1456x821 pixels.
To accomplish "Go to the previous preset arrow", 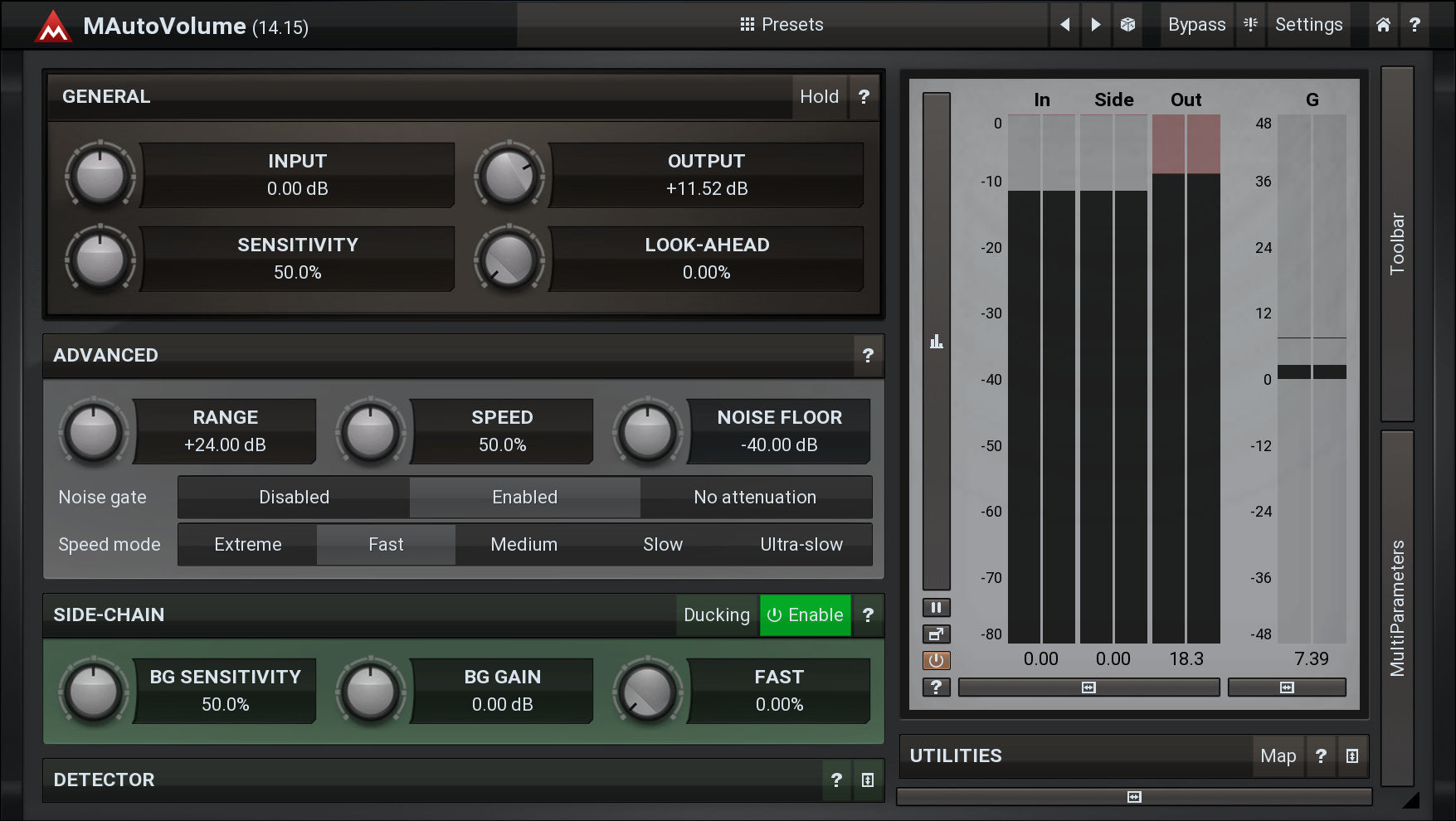I will click(x=1064, y=25).
